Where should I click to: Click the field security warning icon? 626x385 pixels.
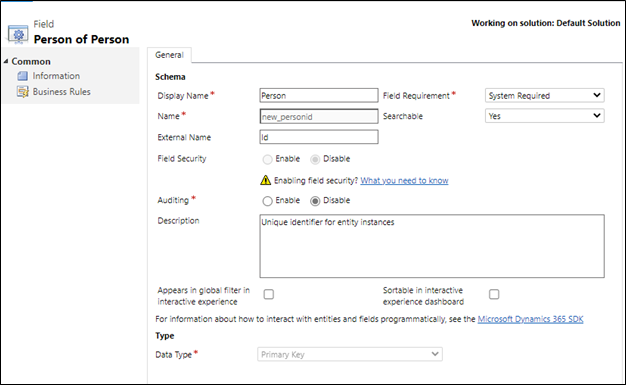click(x=265, y=181)
